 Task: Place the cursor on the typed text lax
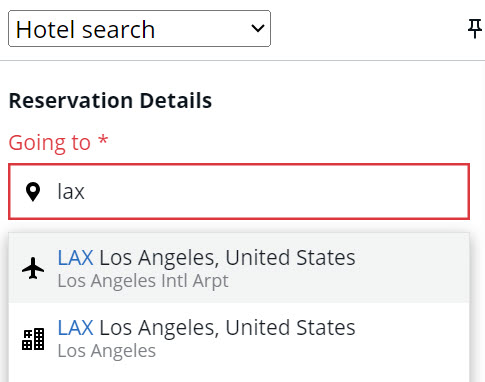point(71,191)
